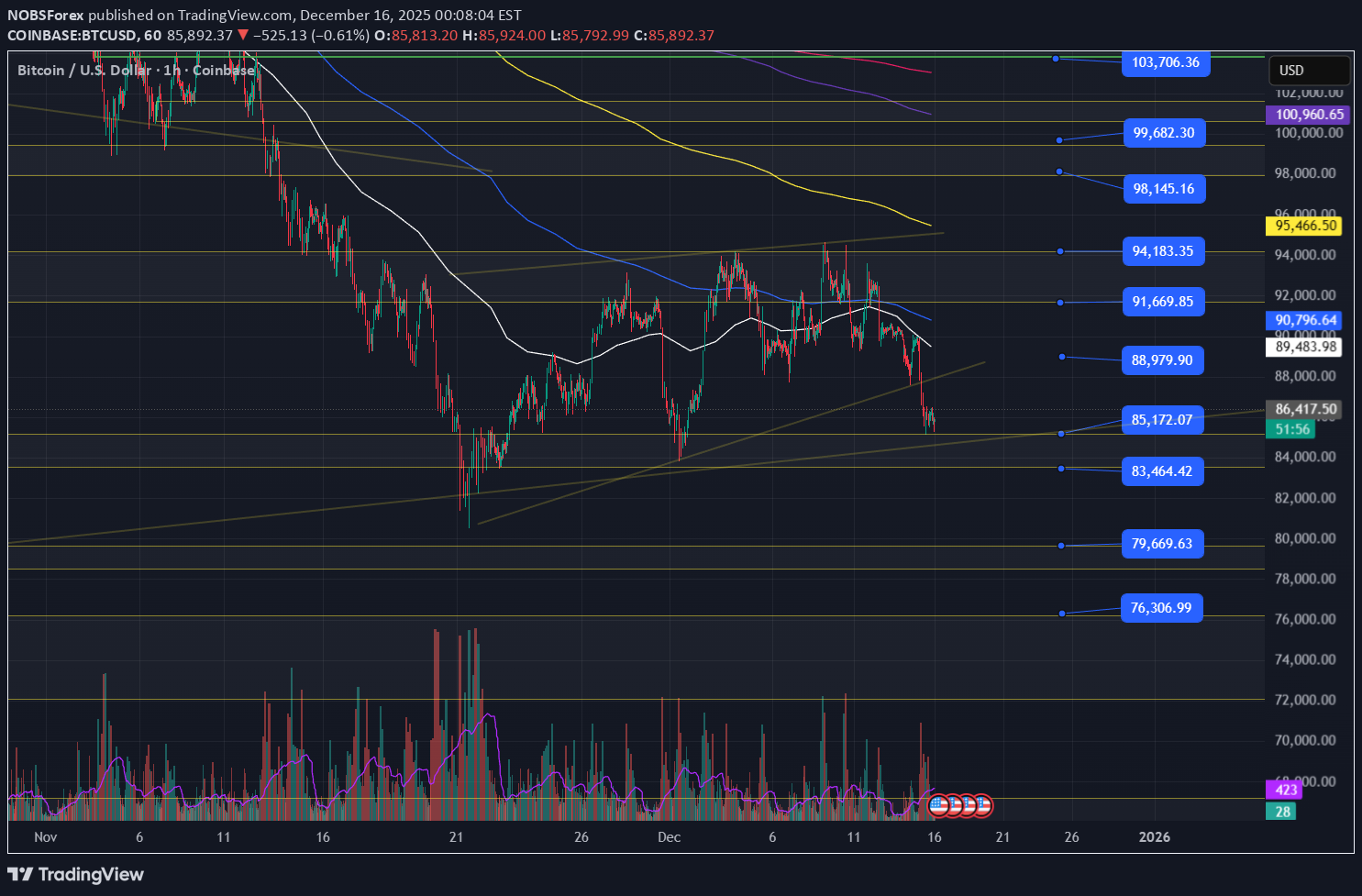
Task: Click the 423 volume value label
Action: pyautogui.click(x=1283, y=790)
